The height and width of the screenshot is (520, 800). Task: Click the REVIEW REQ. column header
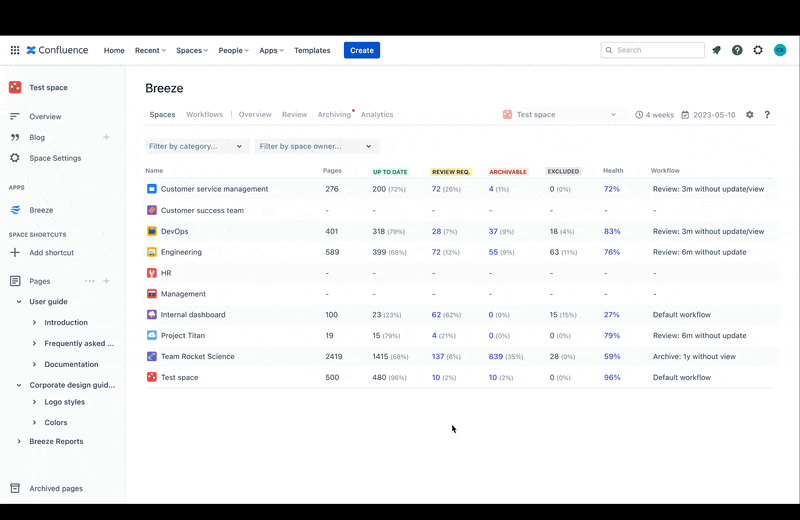point(451,172)
